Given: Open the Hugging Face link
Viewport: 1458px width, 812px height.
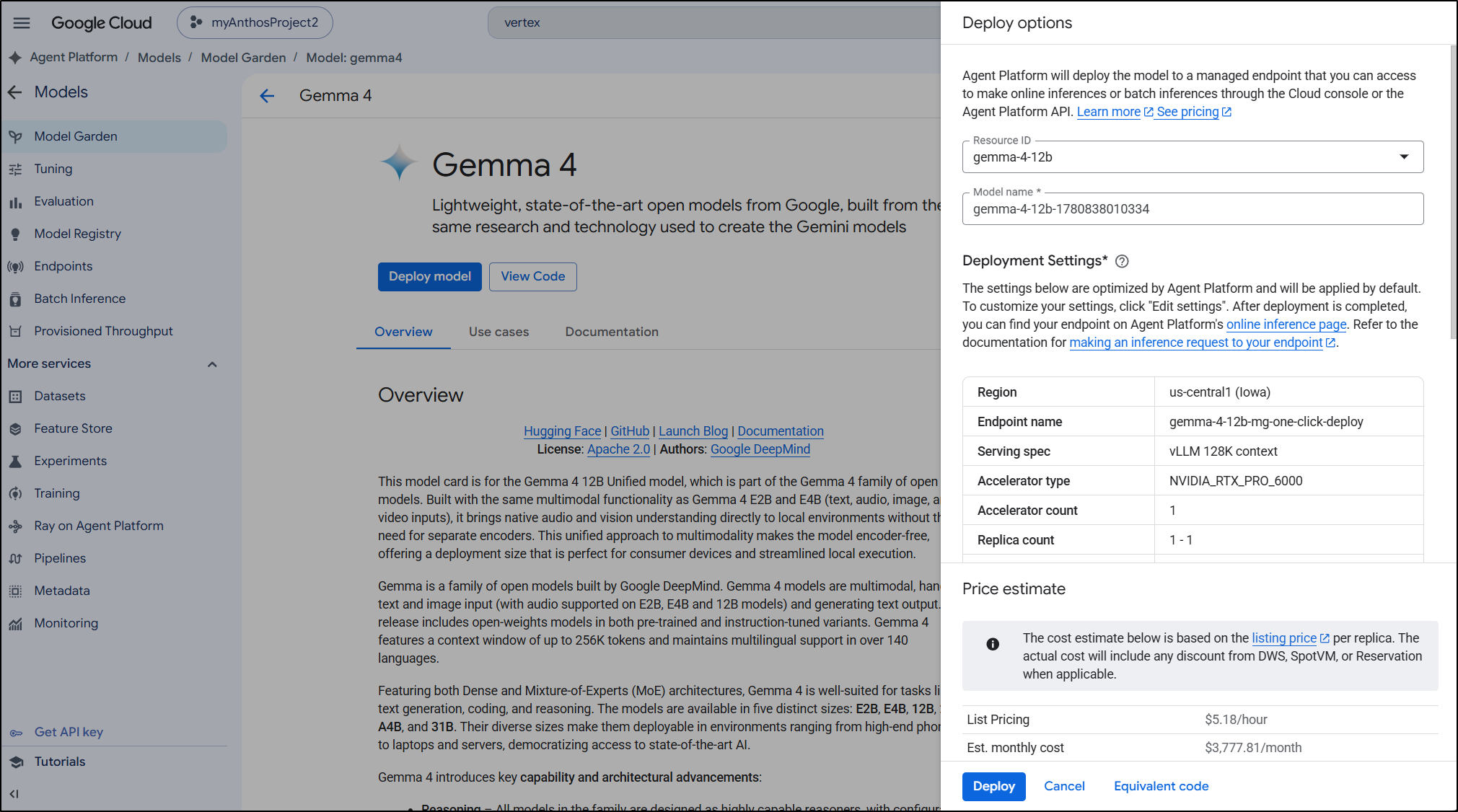Looking at the screenshot, I should click(562, 431).
